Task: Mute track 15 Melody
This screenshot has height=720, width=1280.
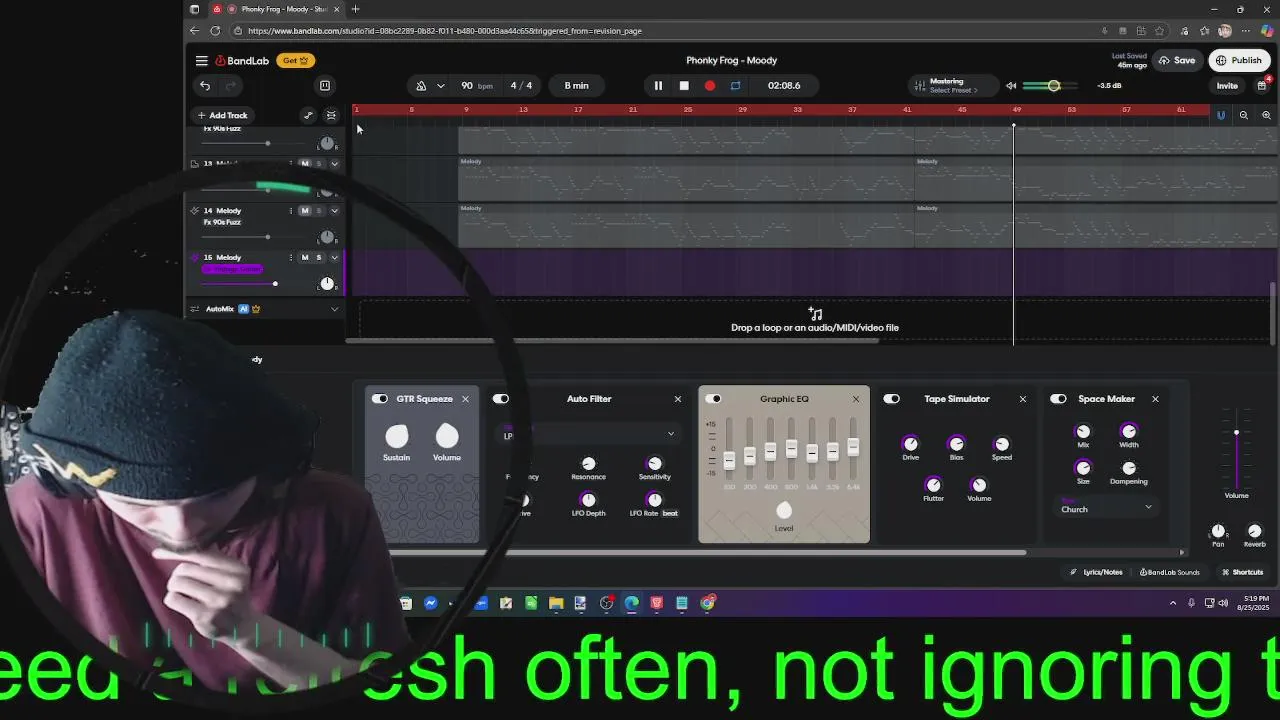Action: [305, 258]
